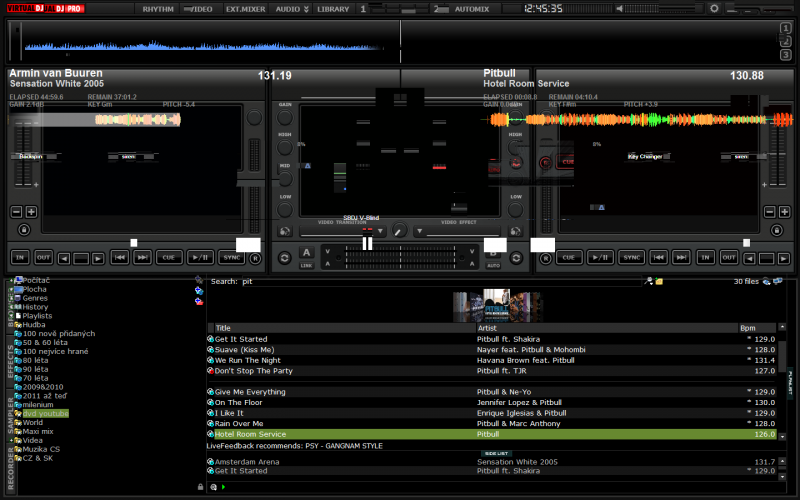Open the RECORDER side tab
Image resolution: width=800 pixels, height=500 pixels.
coord(10,468)
